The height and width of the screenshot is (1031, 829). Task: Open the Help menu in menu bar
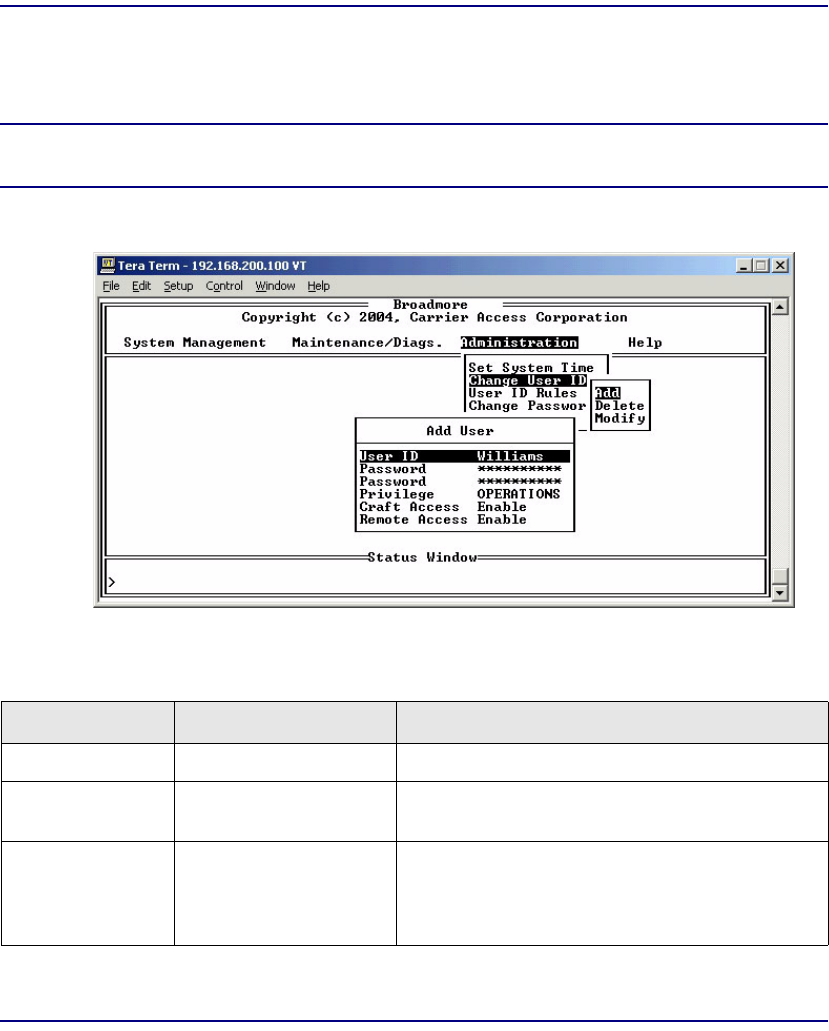319,286
